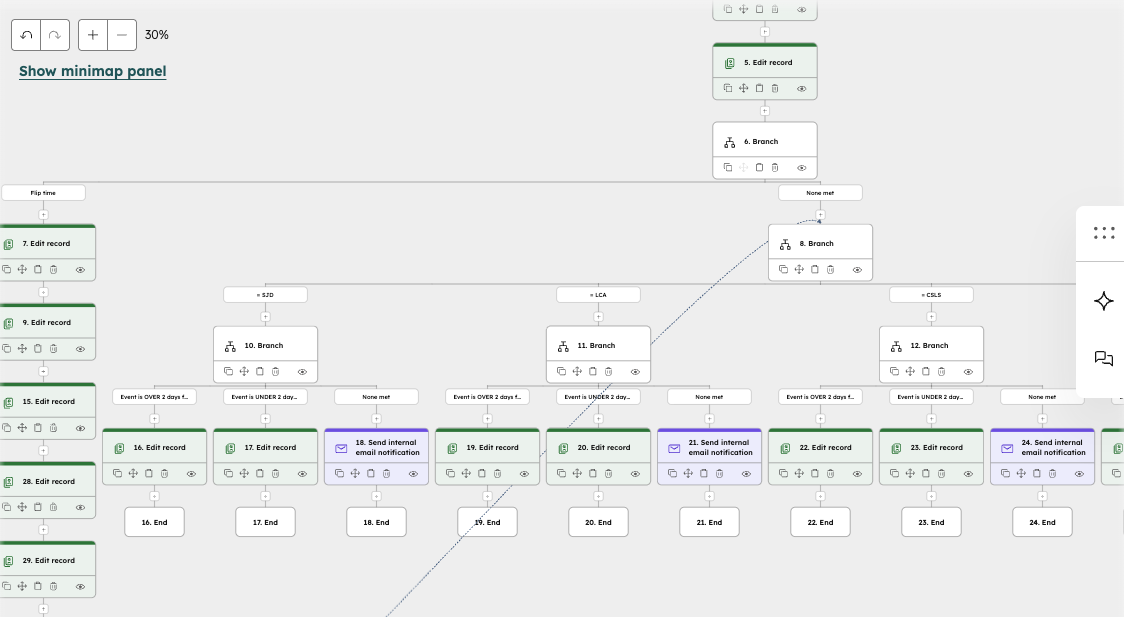The height and width of the screenshot is (617, 1124).
Task: Delete "18. Send internal email notification"
Action: point(386,474)
